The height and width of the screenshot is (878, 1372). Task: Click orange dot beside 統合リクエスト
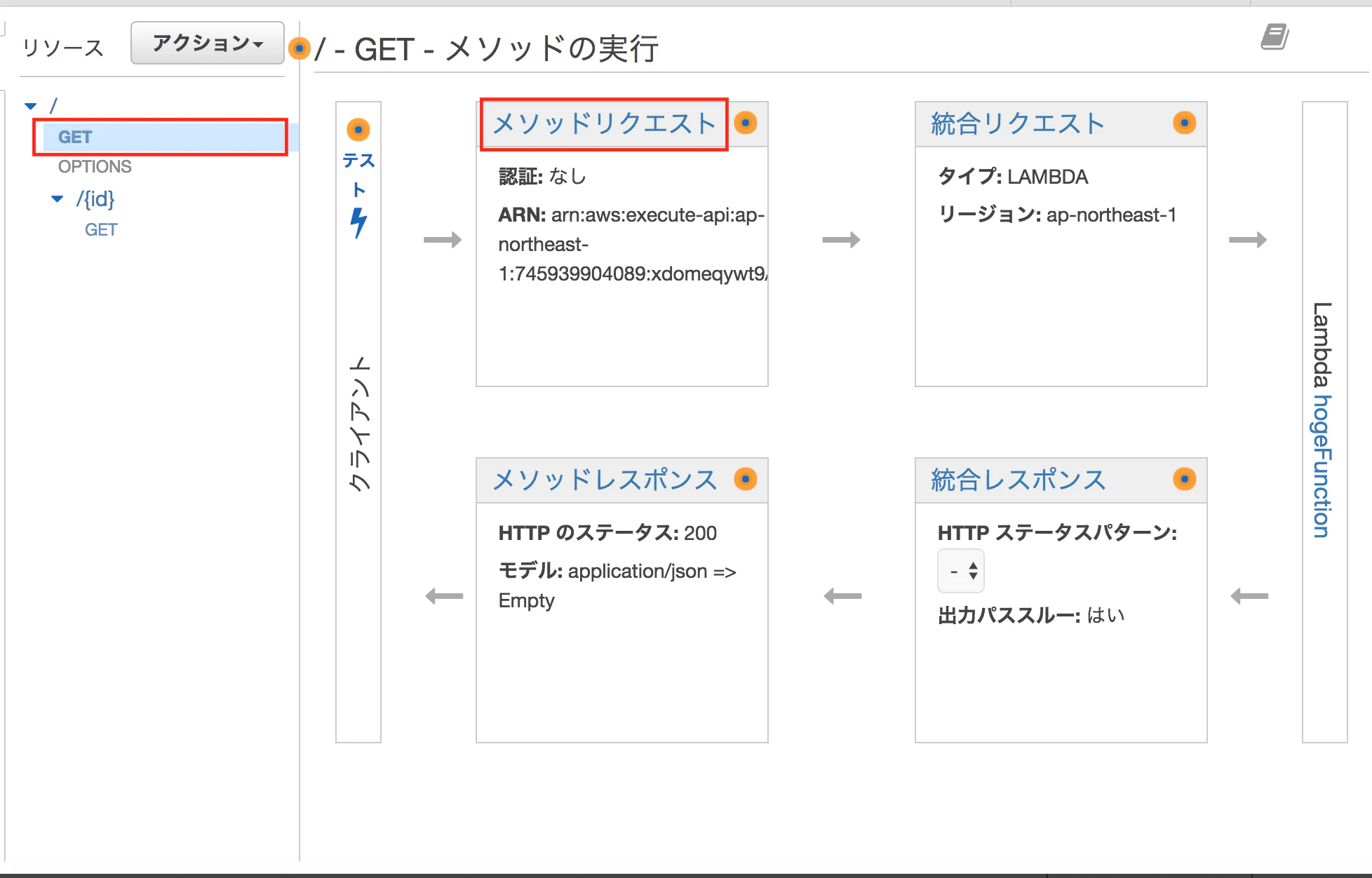[1184, 123]
